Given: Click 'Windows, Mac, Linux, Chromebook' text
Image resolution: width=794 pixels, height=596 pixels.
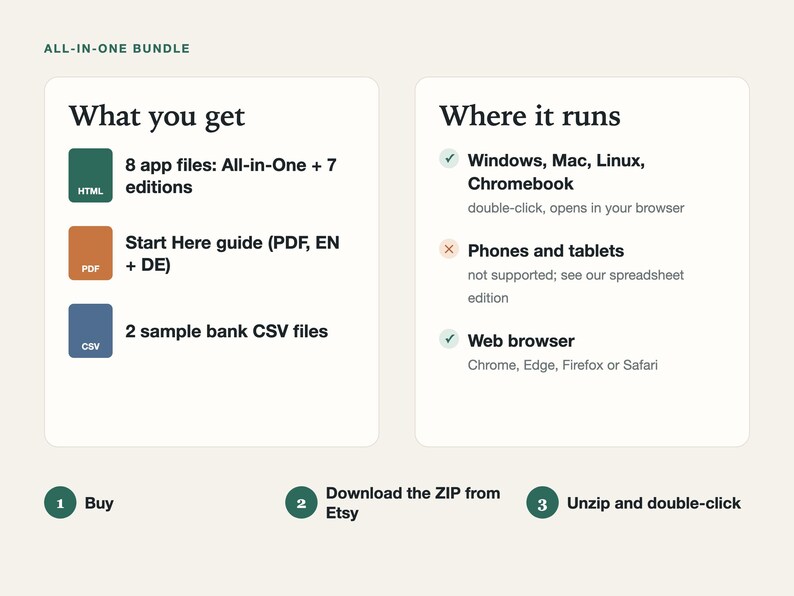Looking at the screenshot, I should pos(556,172).
